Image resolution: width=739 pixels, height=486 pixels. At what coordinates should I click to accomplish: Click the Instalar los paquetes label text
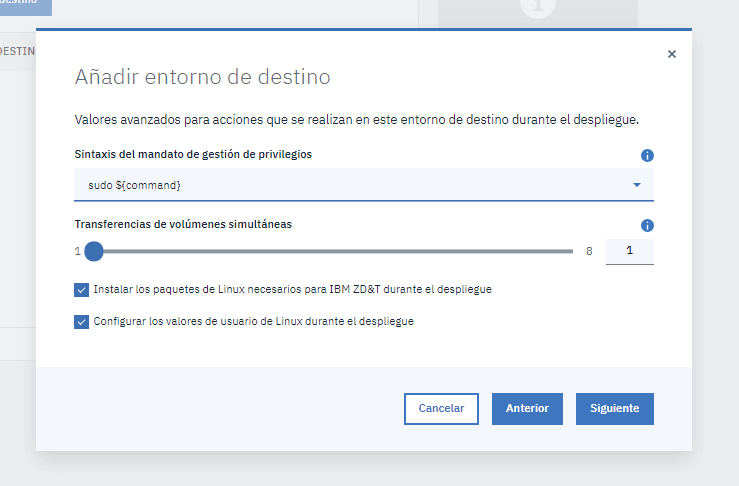click(x=292, y=290)
